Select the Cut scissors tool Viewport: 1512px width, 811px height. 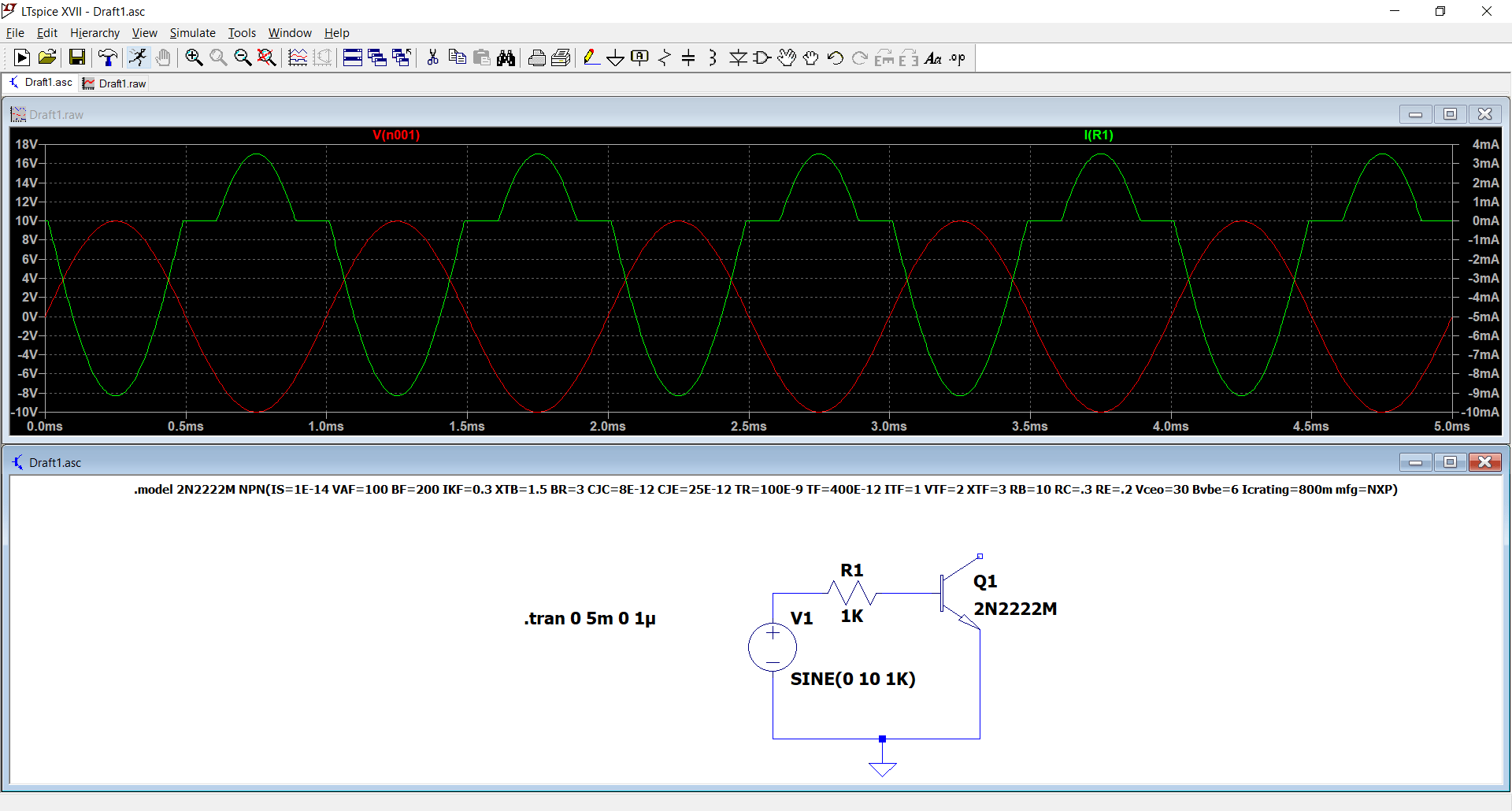tap(432, 57)
